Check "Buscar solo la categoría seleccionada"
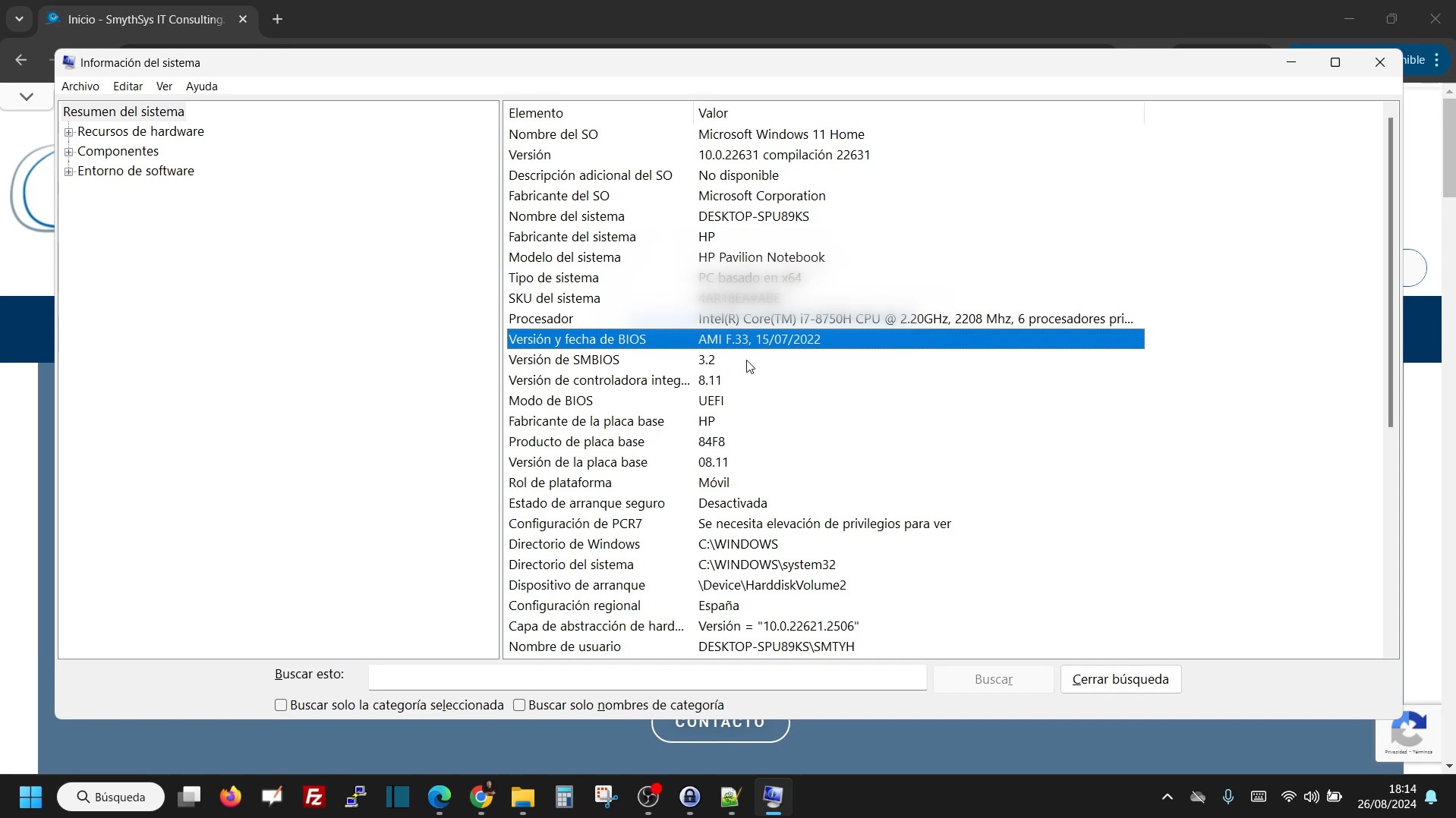 click(280, 705)
